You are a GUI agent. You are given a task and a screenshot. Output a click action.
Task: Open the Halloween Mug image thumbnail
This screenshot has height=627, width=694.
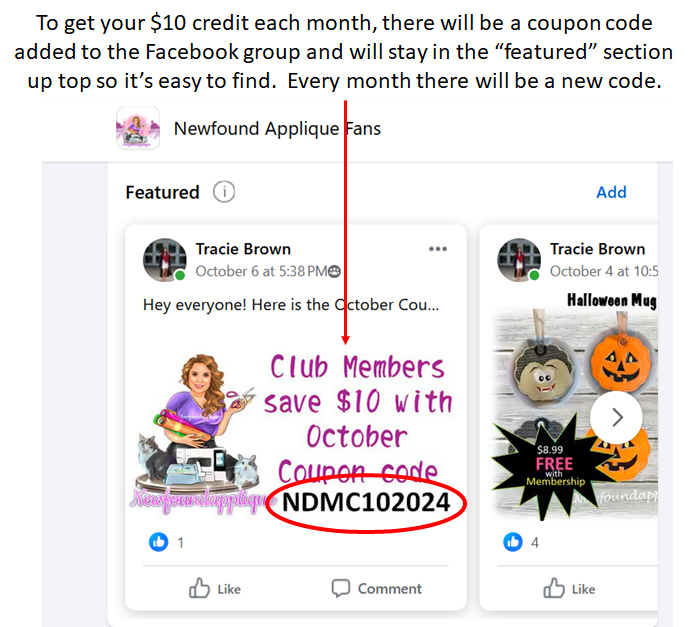(x=575, y=405)
